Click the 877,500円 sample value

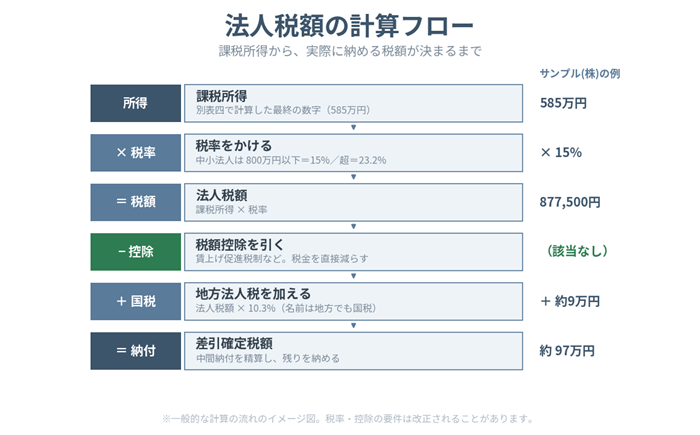tap(570, 202)
